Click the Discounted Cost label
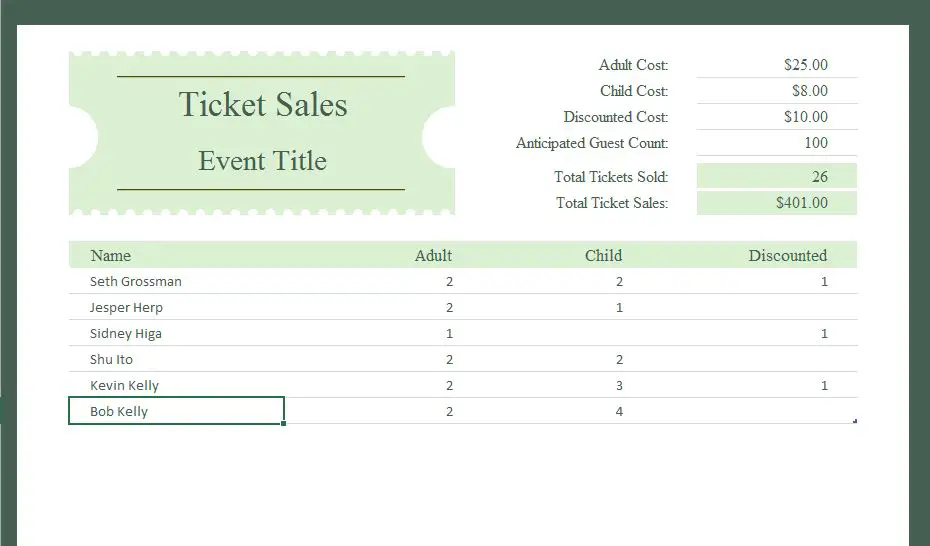This screenshot has width=930, height=546. click(616, 117)
